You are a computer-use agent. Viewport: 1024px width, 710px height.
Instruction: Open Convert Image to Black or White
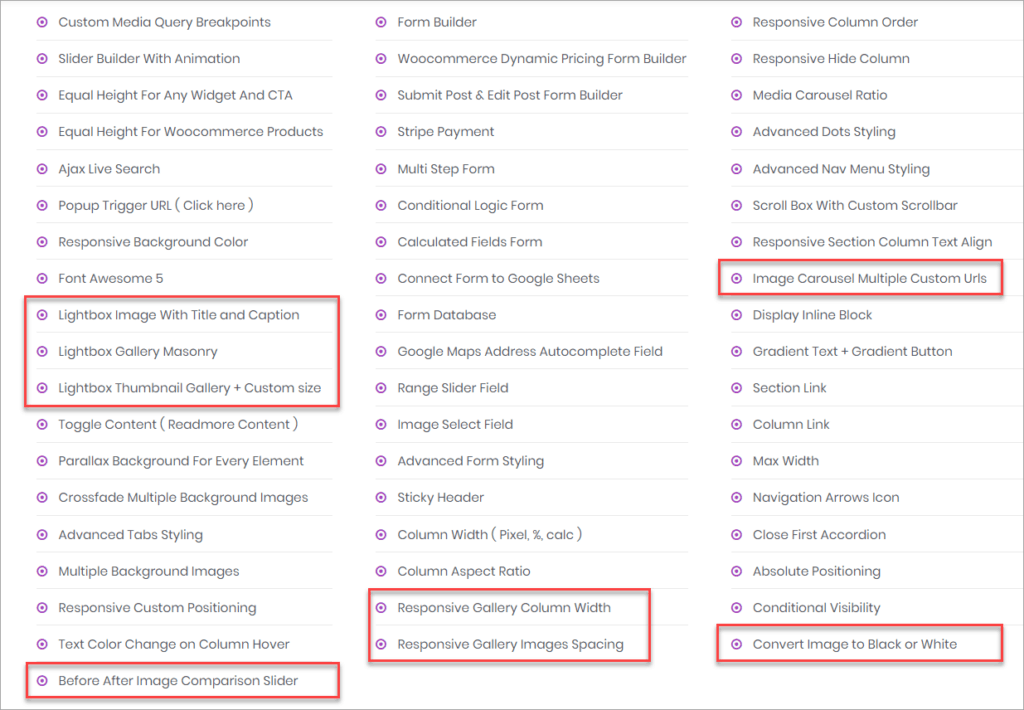tap(854, 644)
